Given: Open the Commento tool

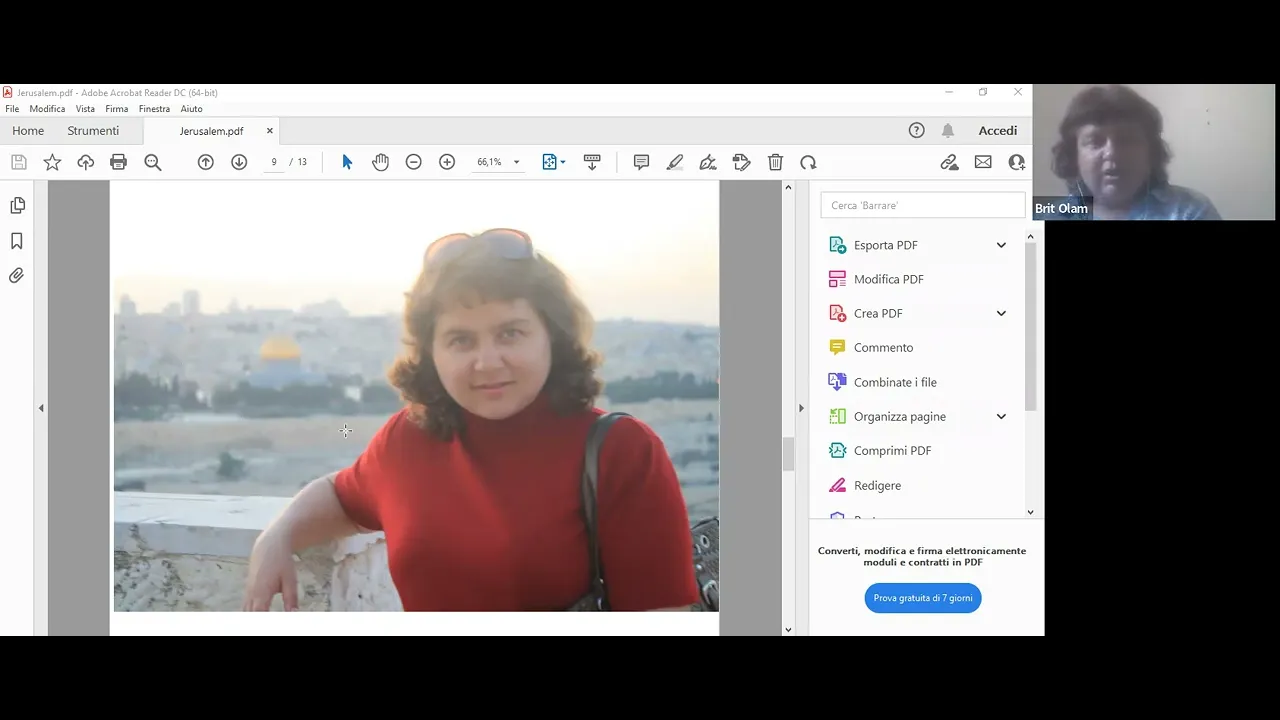Looking at the screenshot, I should pyautogui.click(x=883, y=348).
